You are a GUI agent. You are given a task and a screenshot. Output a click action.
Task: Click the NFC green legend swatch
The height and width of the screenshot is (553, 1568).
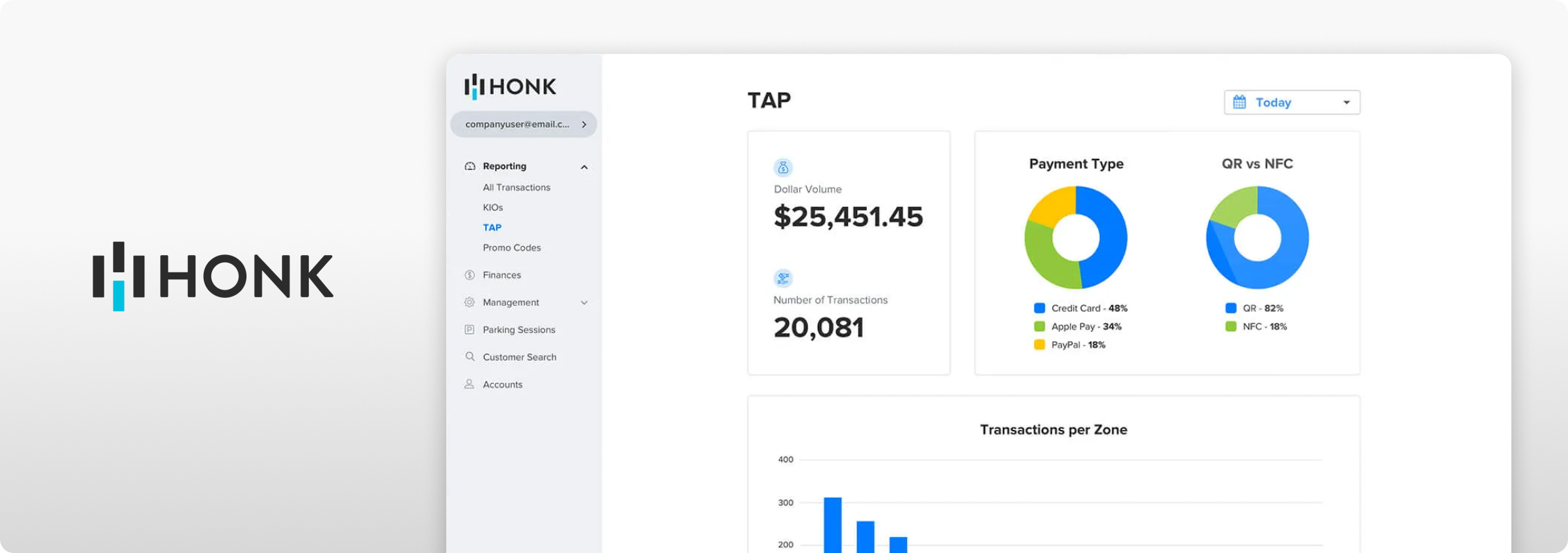[x=1230, y=326]
